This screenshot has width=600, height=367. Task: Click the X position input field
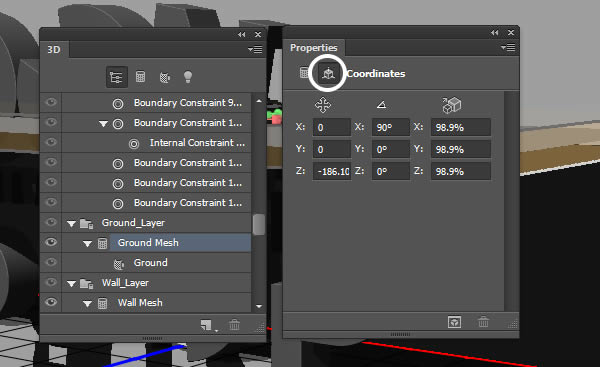pyautogui.click(x=331, y=127)
